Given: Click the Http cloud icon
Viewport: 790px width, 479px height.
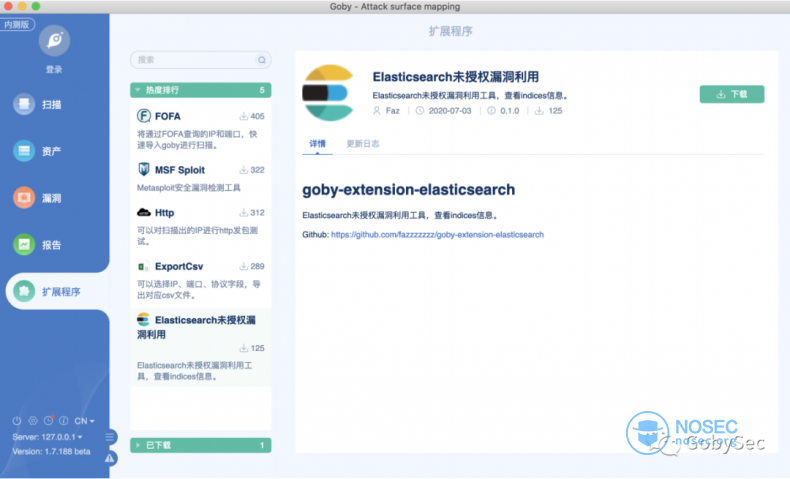Looking at the screenshot, I should click(x=144, y=212).
